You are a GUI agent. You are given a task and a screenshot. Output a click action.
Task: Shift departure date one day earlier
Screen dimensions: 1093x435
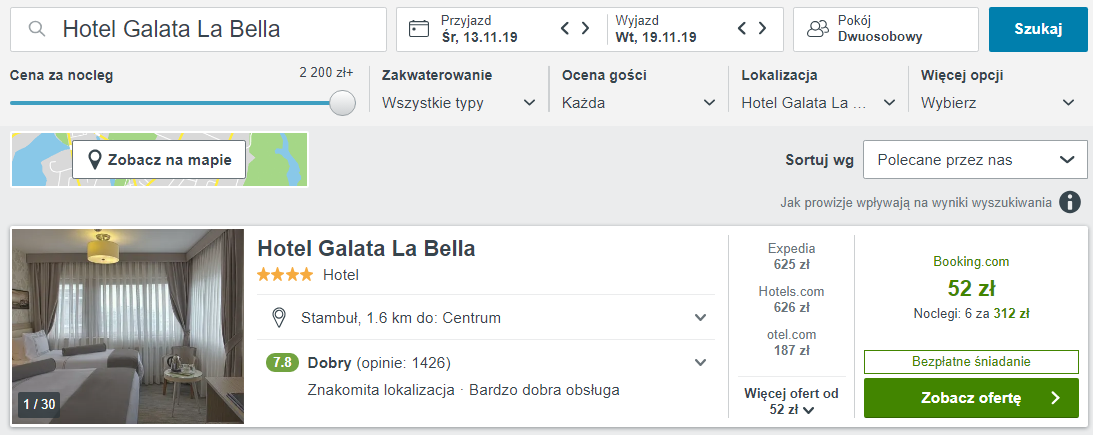coord(742,29)
